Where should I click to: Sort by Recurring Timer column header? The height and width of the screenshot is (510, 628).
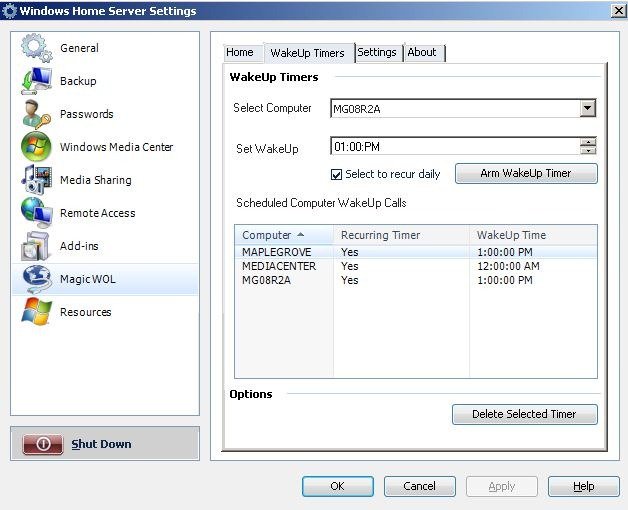tap(401, 235)
